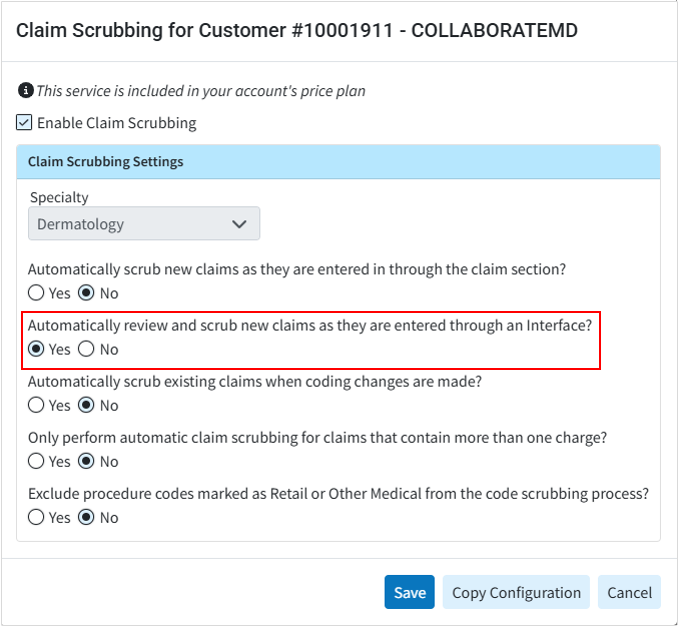Choose Yes for claims entered through an Interface
683x629 pixels.
(37, 349)
